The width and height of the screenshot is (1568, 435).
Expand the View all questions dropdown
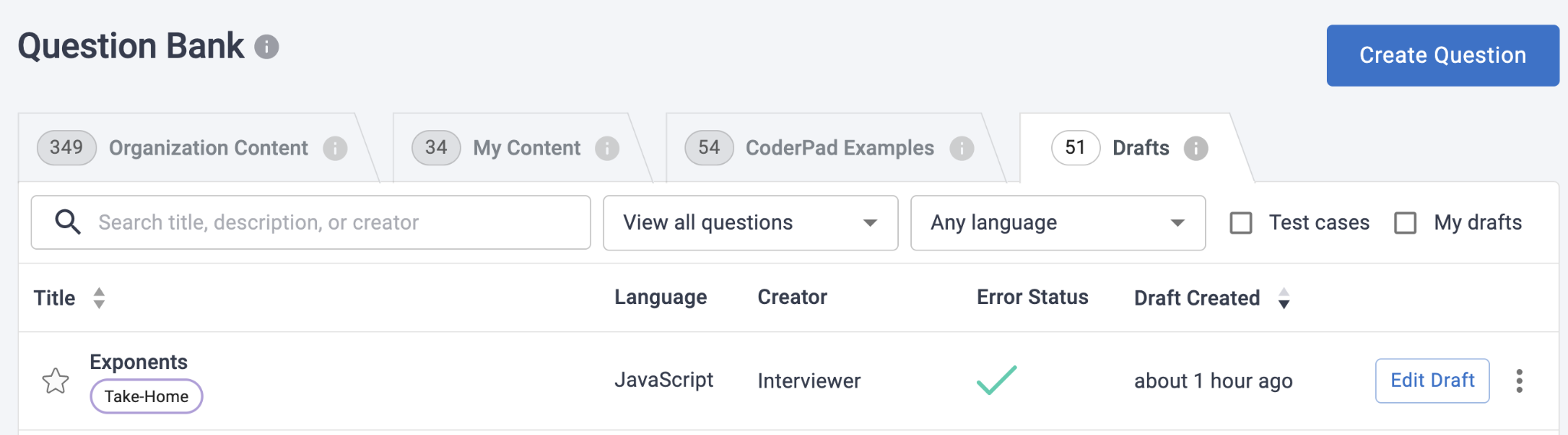(x=750, y=223)
